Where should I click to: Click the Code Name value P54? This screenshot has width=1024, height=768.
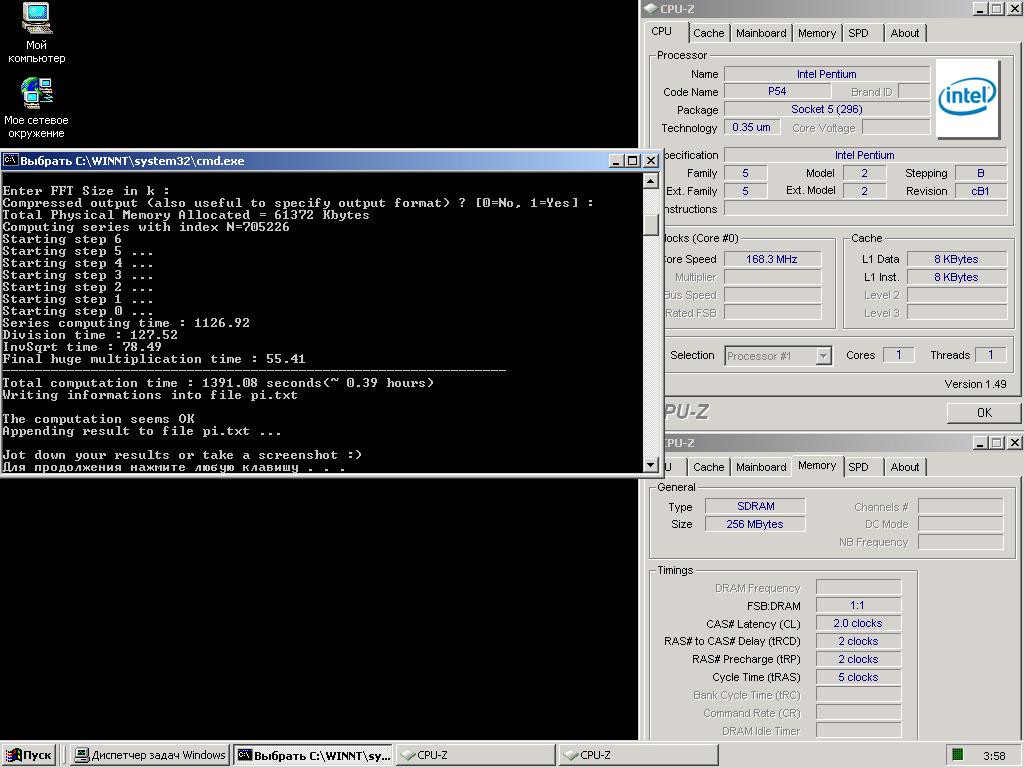coord(776,91)
